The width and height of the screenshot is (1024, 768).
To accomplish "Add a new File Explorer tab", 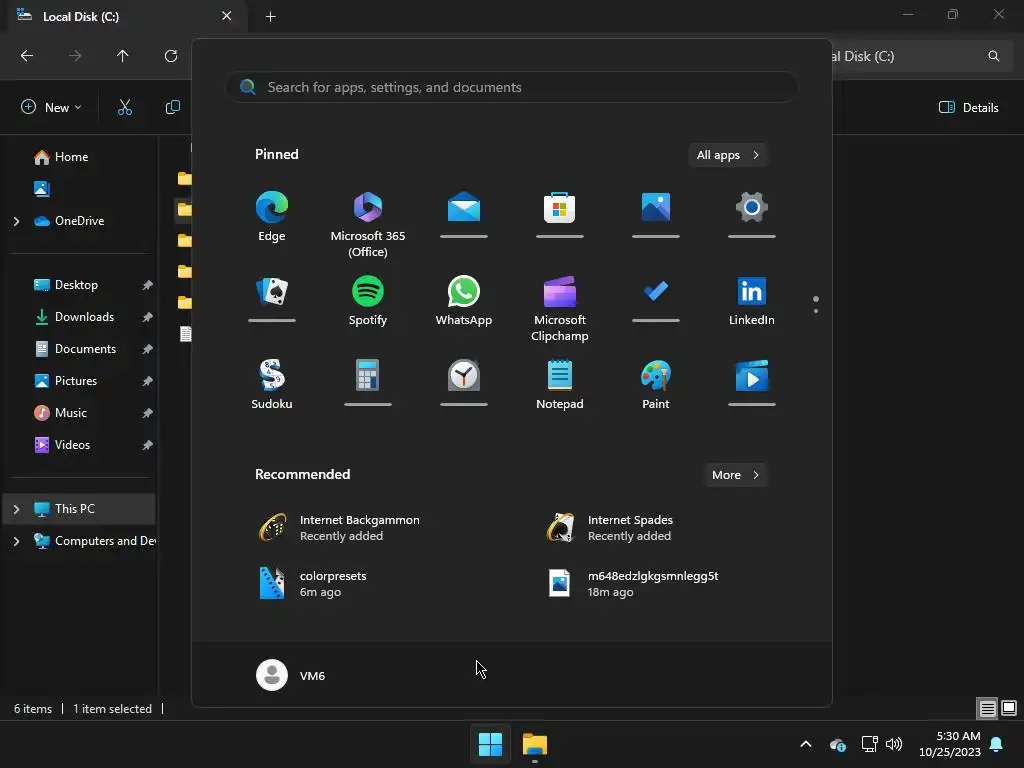I will click(270, 16).
